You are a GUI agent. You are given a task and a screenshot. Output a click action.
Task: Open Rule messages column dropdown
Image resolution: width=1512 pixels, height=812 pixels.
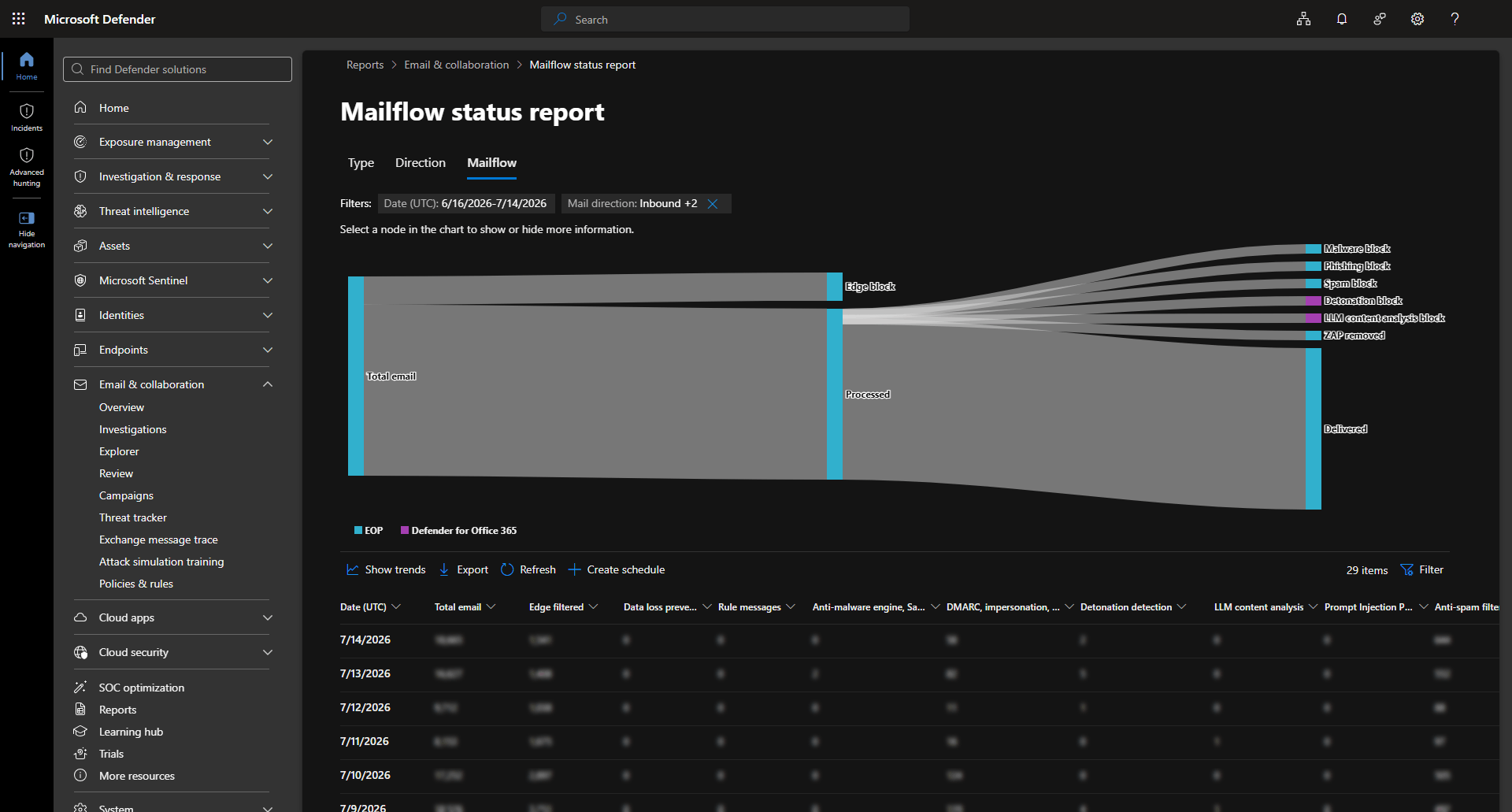(x=791, y=607)
